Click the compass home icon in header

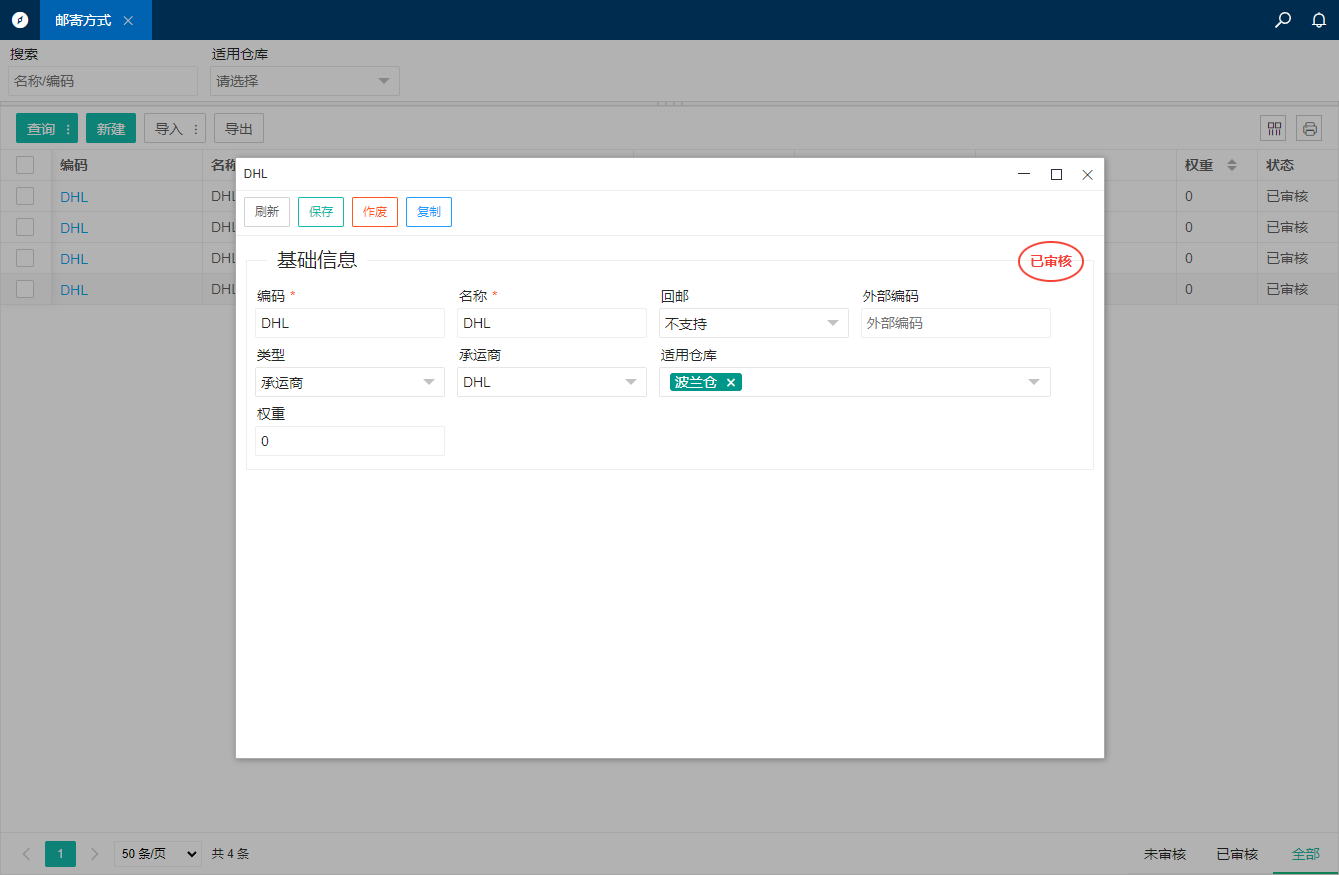click(x=20, y=20)
